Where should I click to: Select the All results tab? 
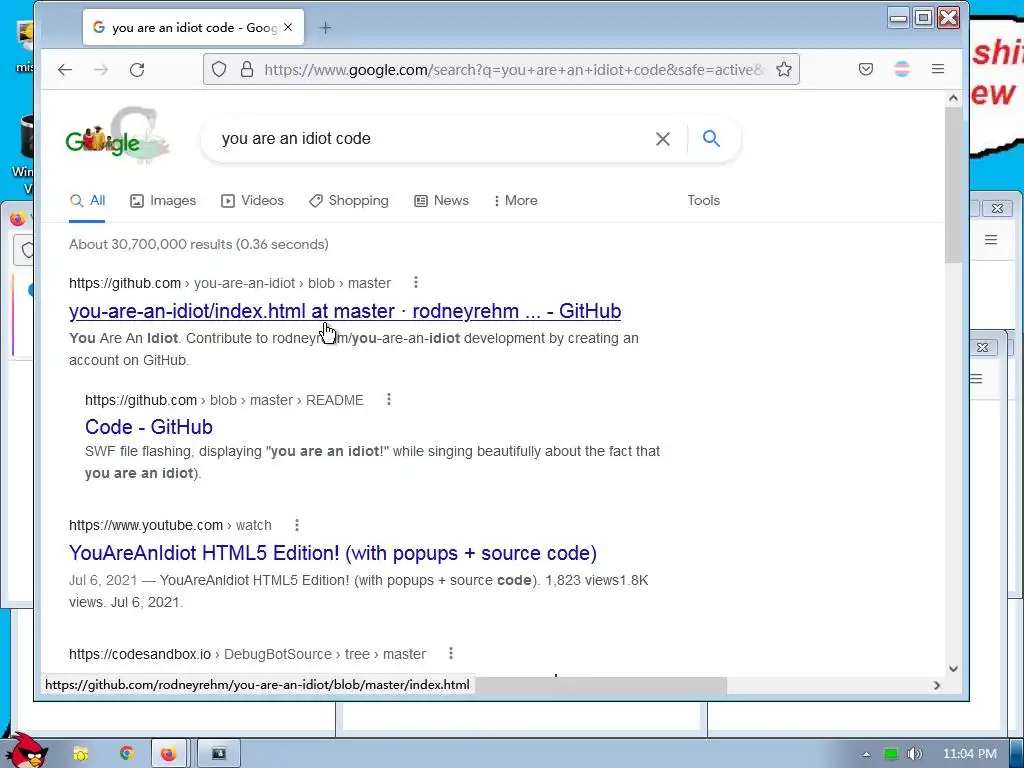click(x=88, y=200)
